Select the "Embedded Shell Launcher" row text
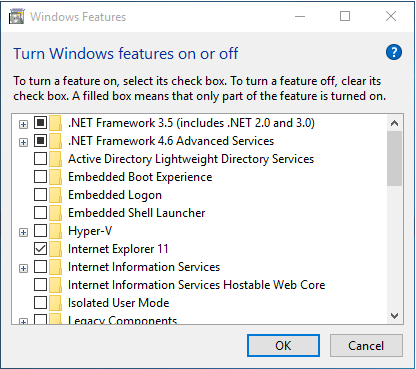The image size is (416, 369). coord(137,213)
